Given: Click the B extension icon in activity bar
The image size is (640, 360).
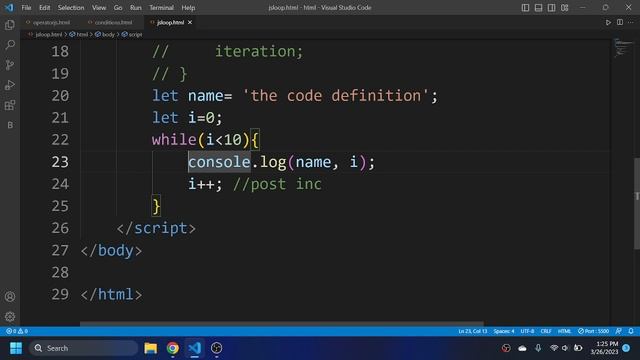Looking at the screenshot, I should 10,125.
